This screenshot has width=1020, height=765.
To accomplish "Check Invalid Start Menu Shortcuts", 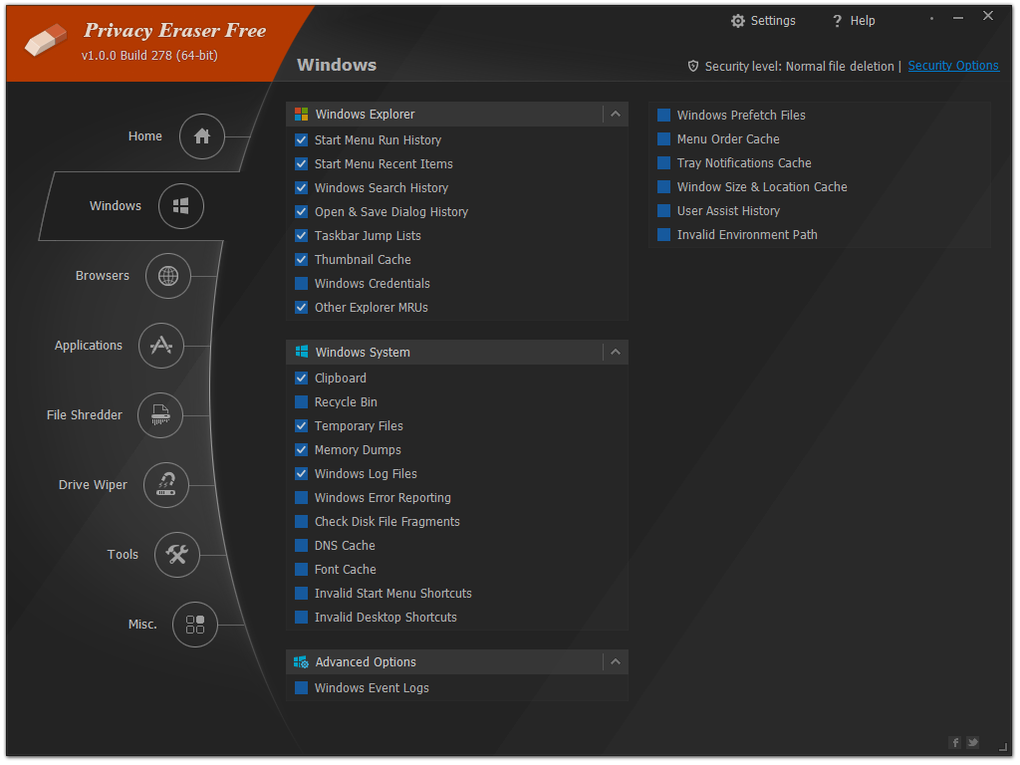I will pos(301,593).
